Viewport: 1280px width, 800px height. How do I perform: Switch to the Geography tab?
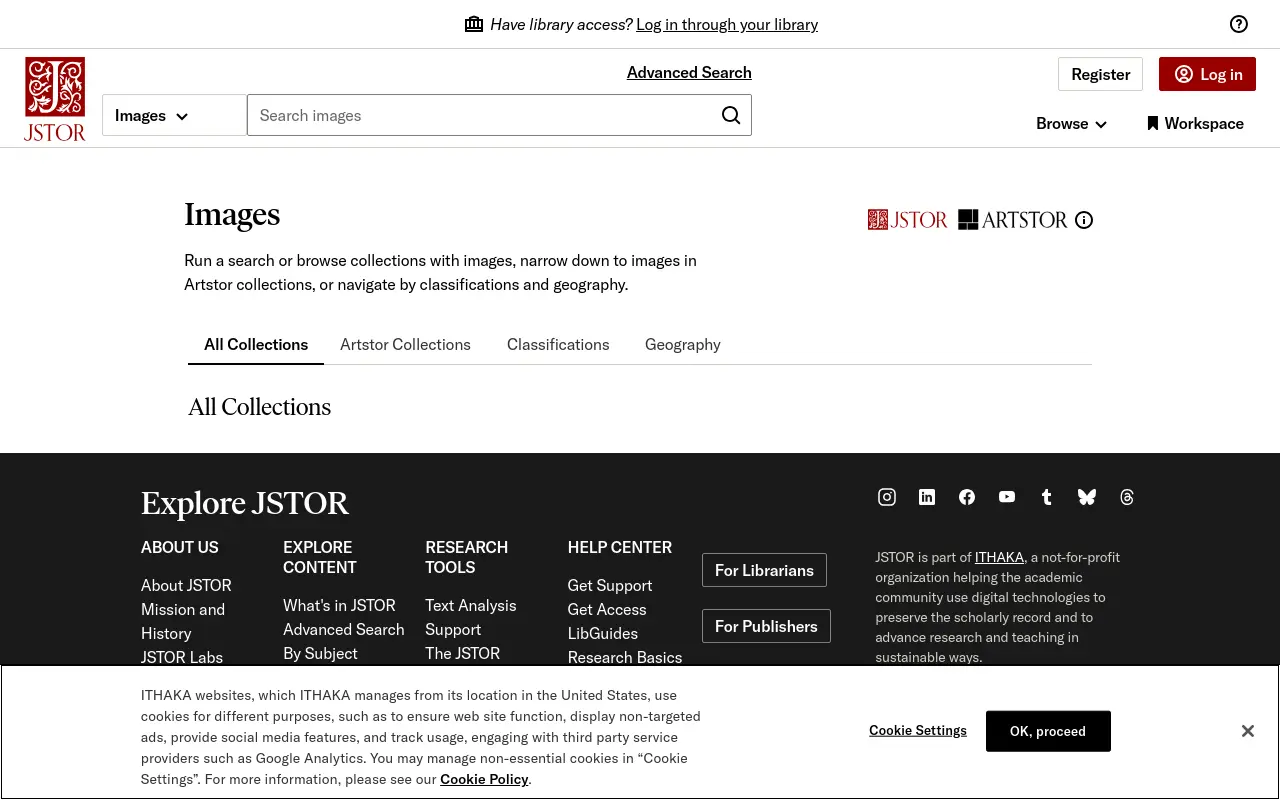[x=683, y=344]
